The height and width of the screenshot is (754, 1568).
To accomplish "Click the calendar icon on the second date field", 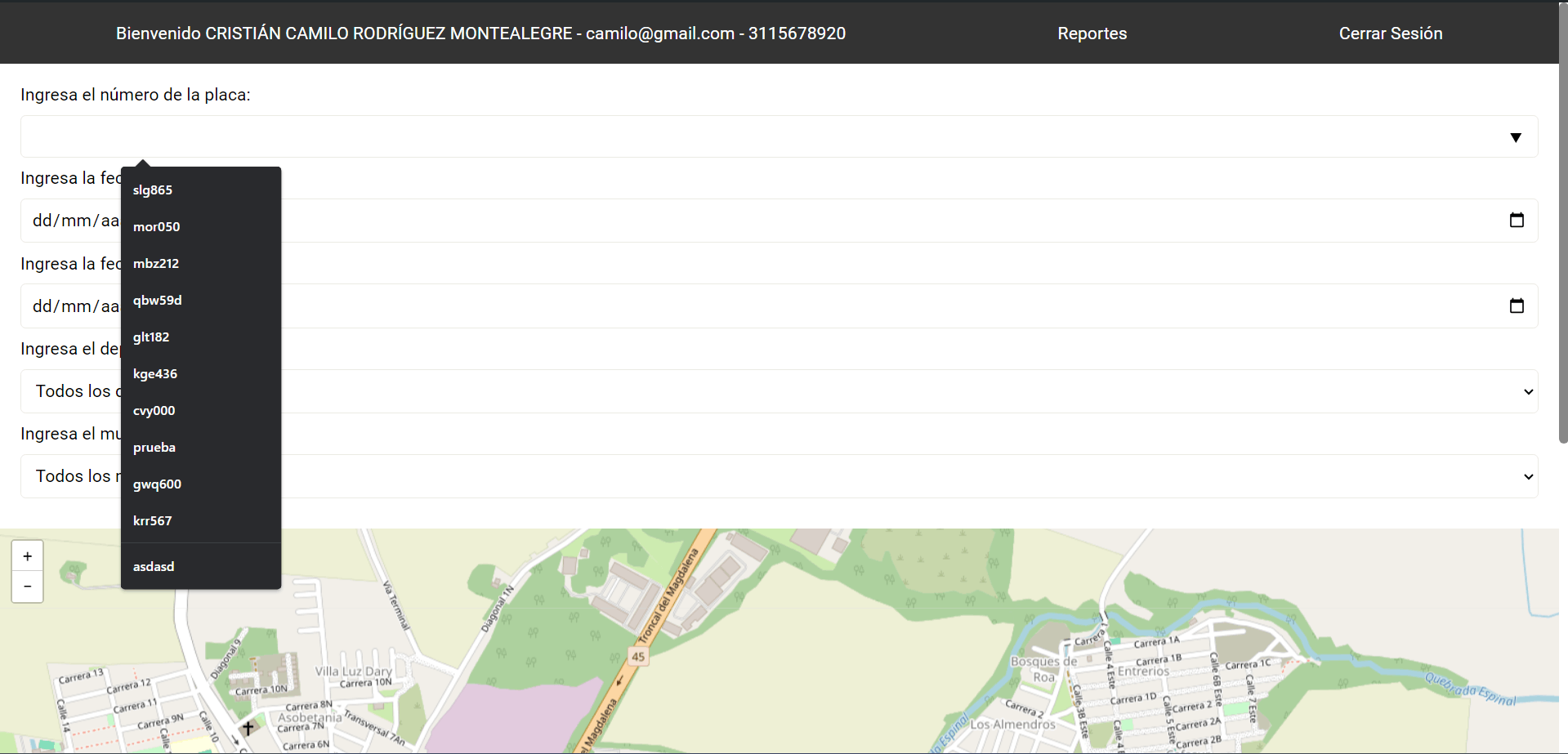I will click(1517, 306).
